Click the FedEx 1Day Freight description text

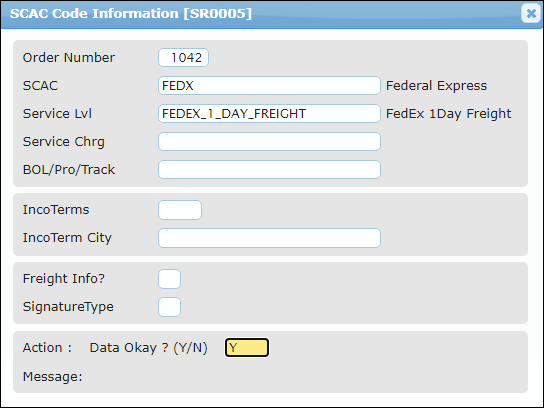point(449,114)
